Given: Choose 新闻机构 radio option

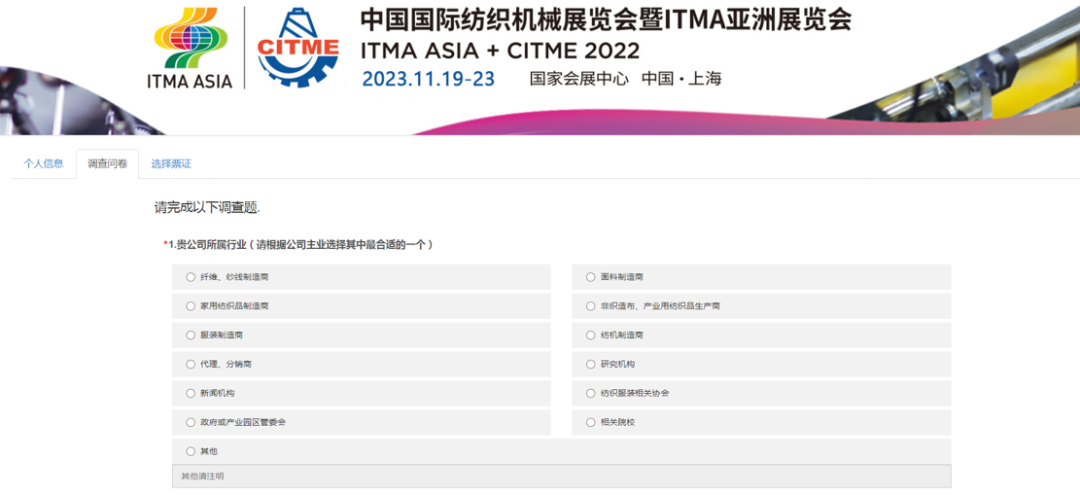Looking at the screenshot, I should point(191,393).
